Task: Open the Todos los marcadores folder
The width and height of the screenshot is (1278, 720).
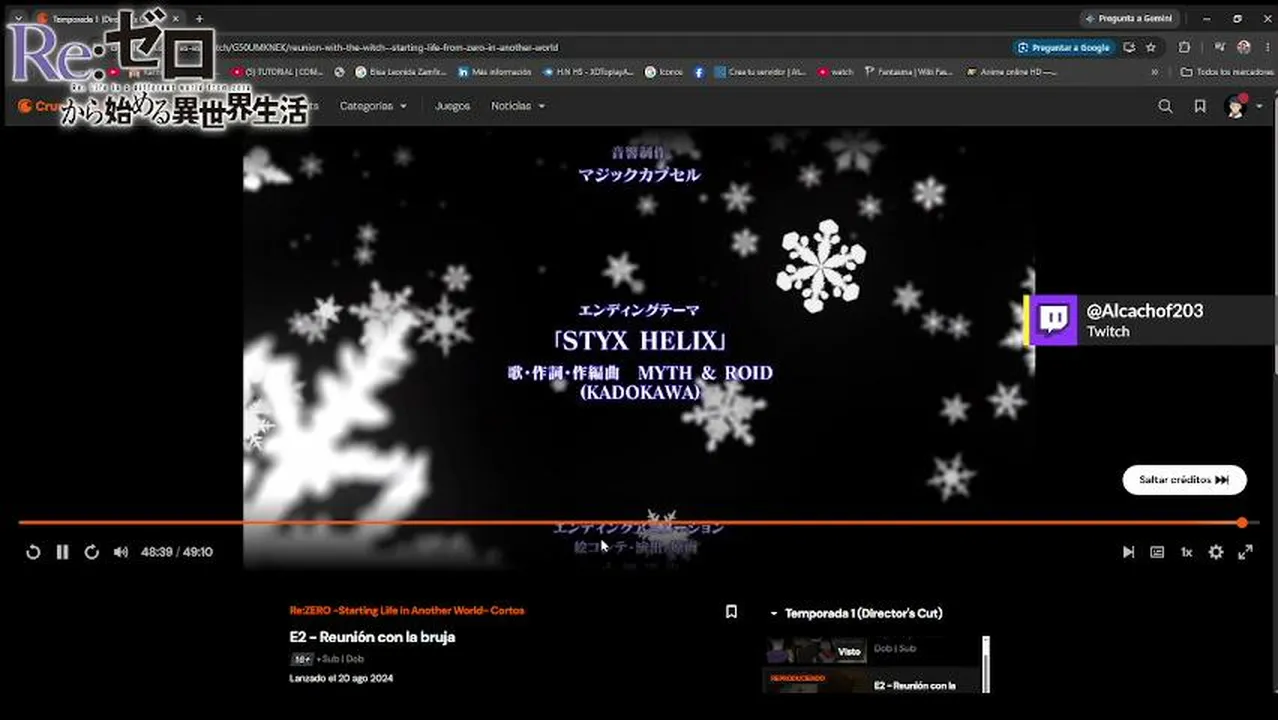Action: 1226,72
